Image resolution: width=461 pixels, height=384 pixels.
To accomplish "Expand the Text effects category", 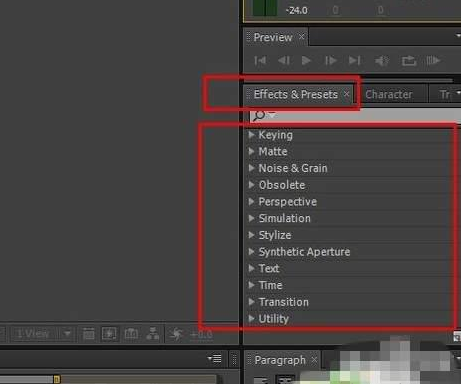I will [252, 268].
